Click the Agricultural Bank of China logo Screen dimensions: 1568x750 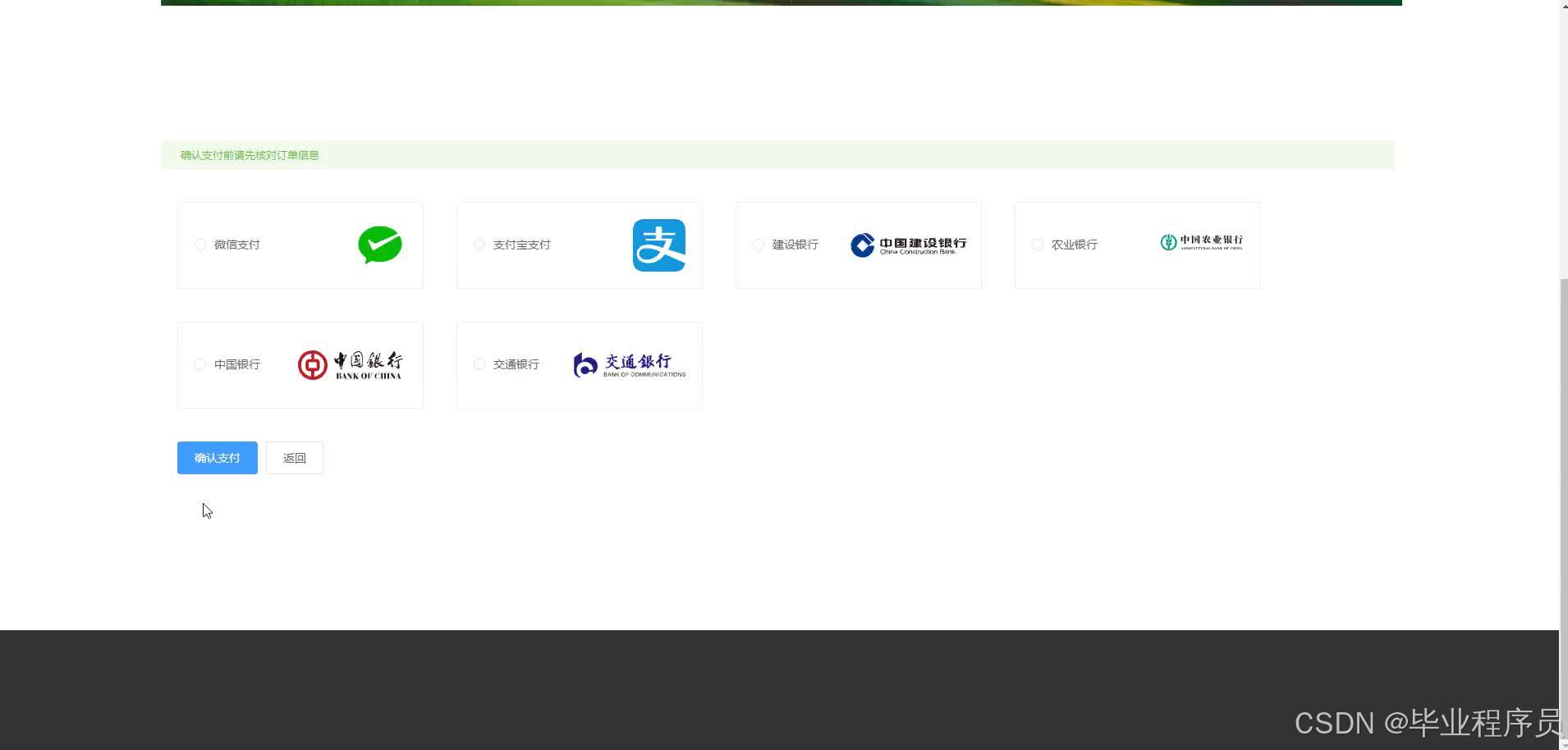point(1201,242)
